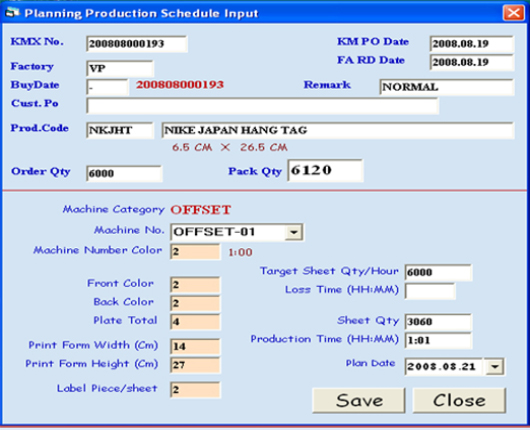
Task: Click the Save button
Action: point(359,401)
